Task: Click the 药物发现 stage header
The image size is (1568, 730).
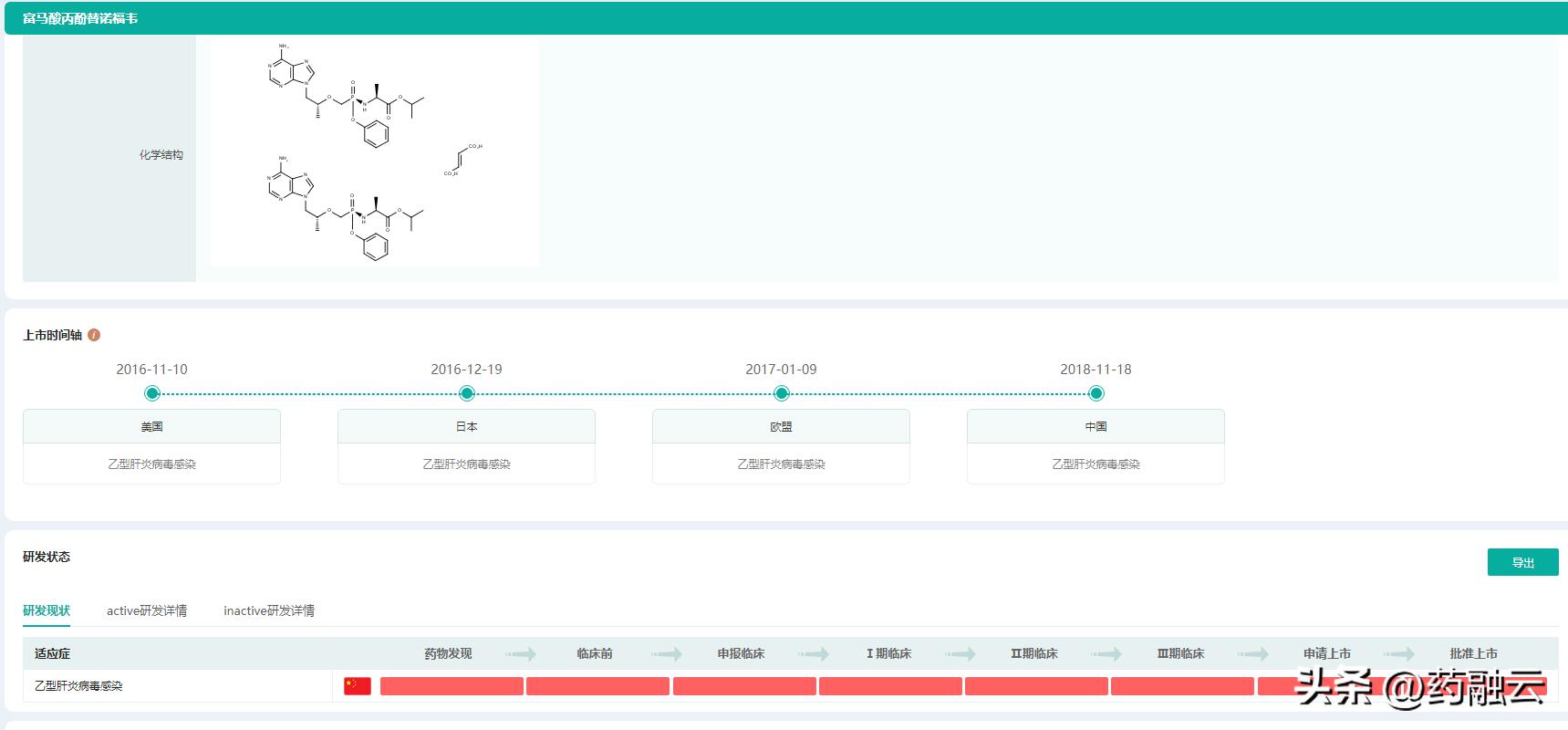Action: pos(449,653)
